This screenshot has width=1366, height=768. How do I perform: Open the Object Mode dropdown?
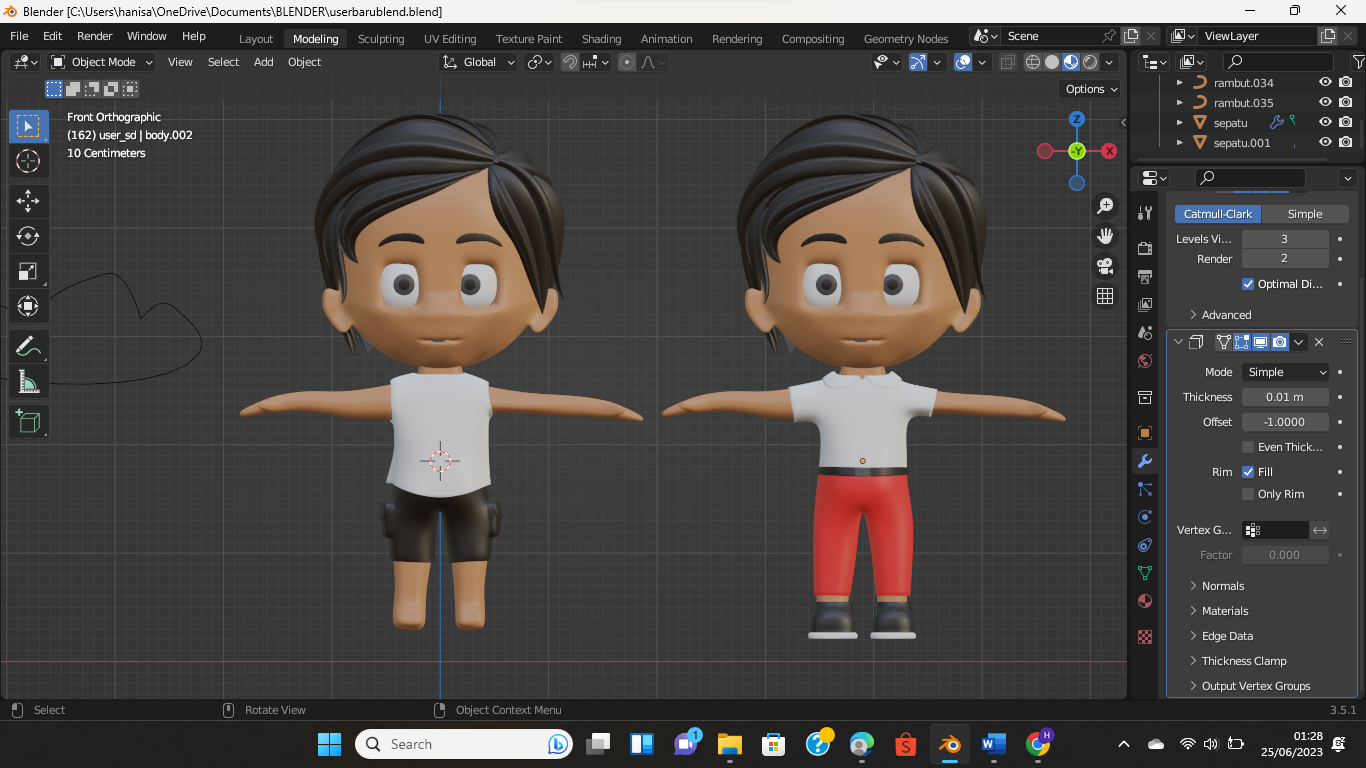click(x=102, y=62)
